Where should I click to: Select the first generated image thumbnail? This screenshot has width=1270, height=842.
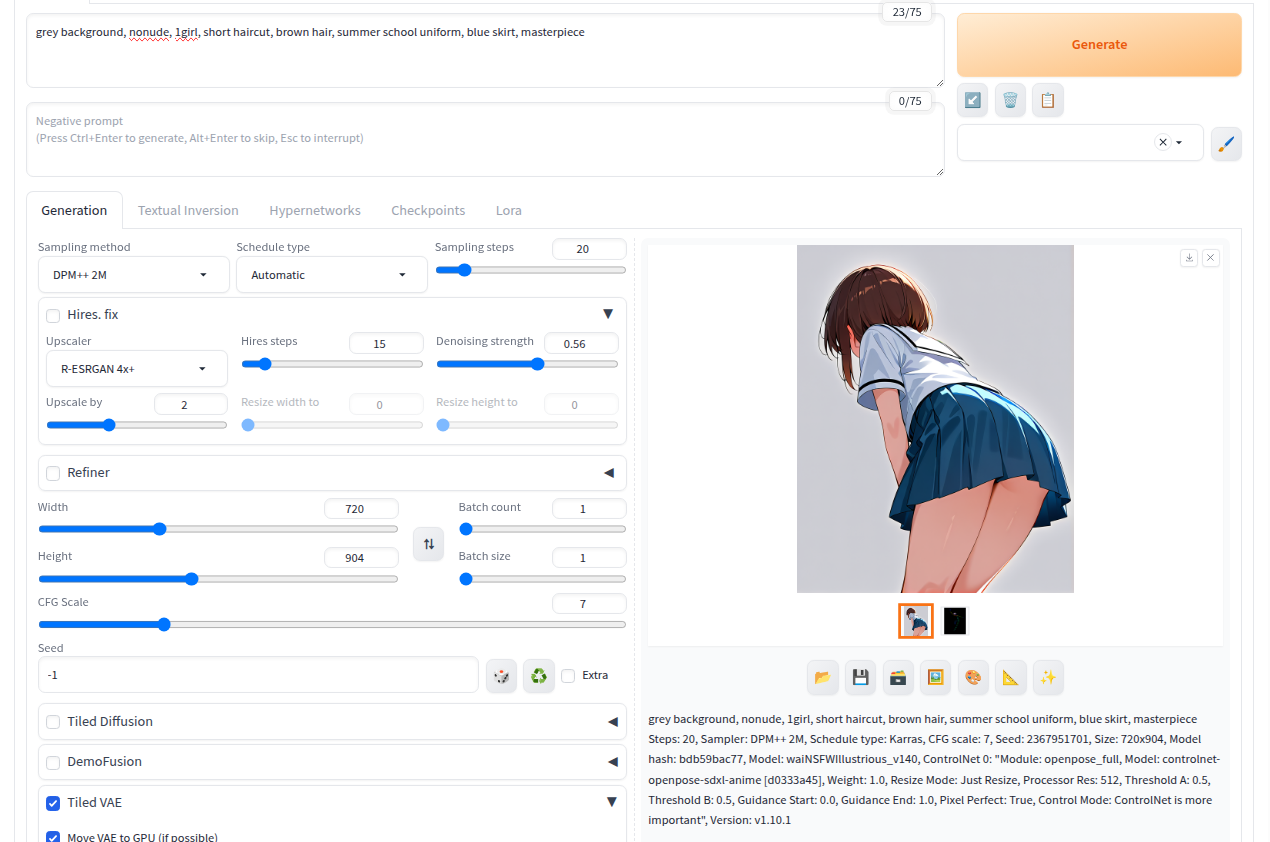(916, 621)
